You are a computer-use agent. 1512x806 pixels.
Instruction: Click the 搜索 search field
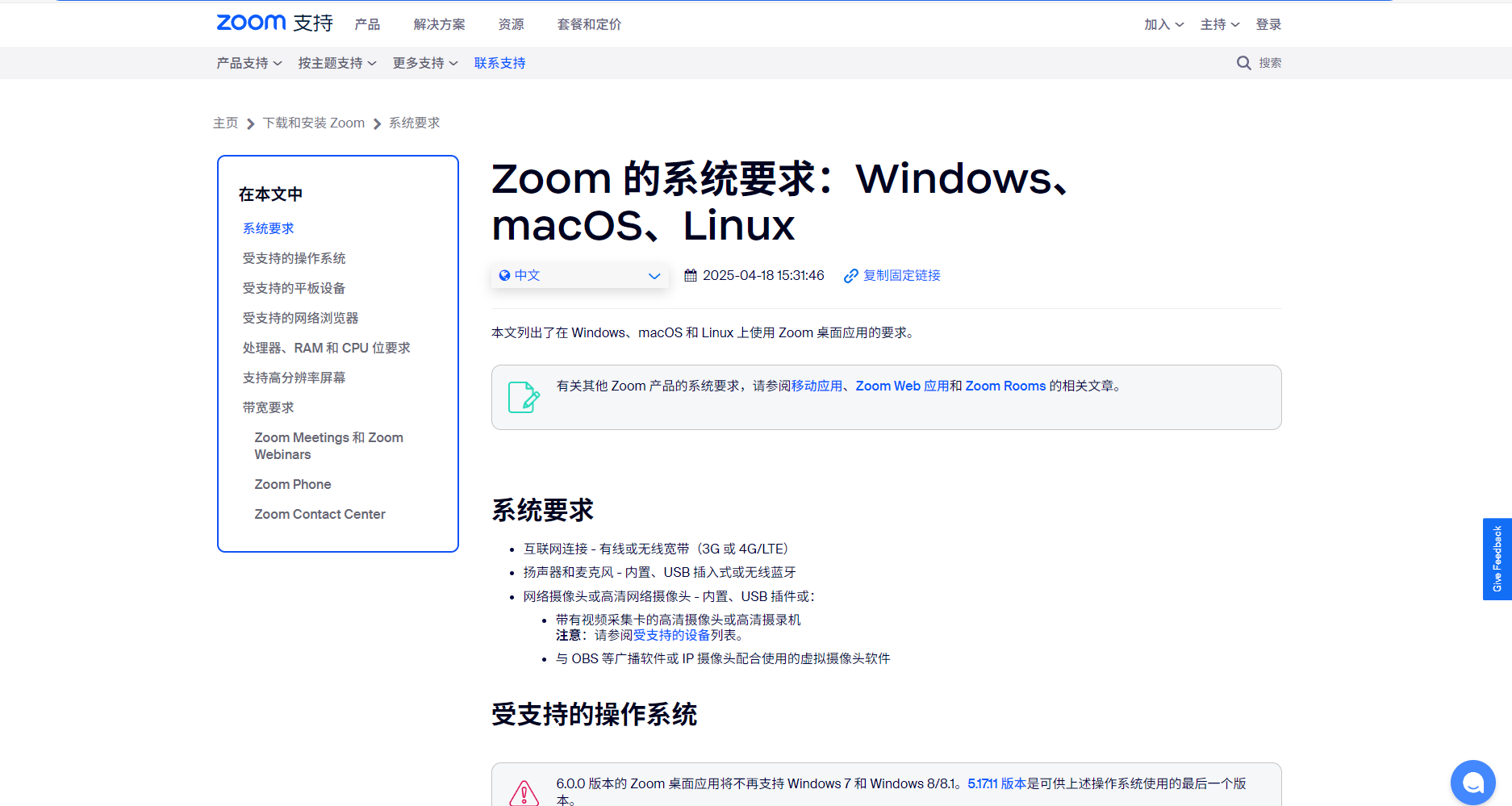pos(1270,63)
